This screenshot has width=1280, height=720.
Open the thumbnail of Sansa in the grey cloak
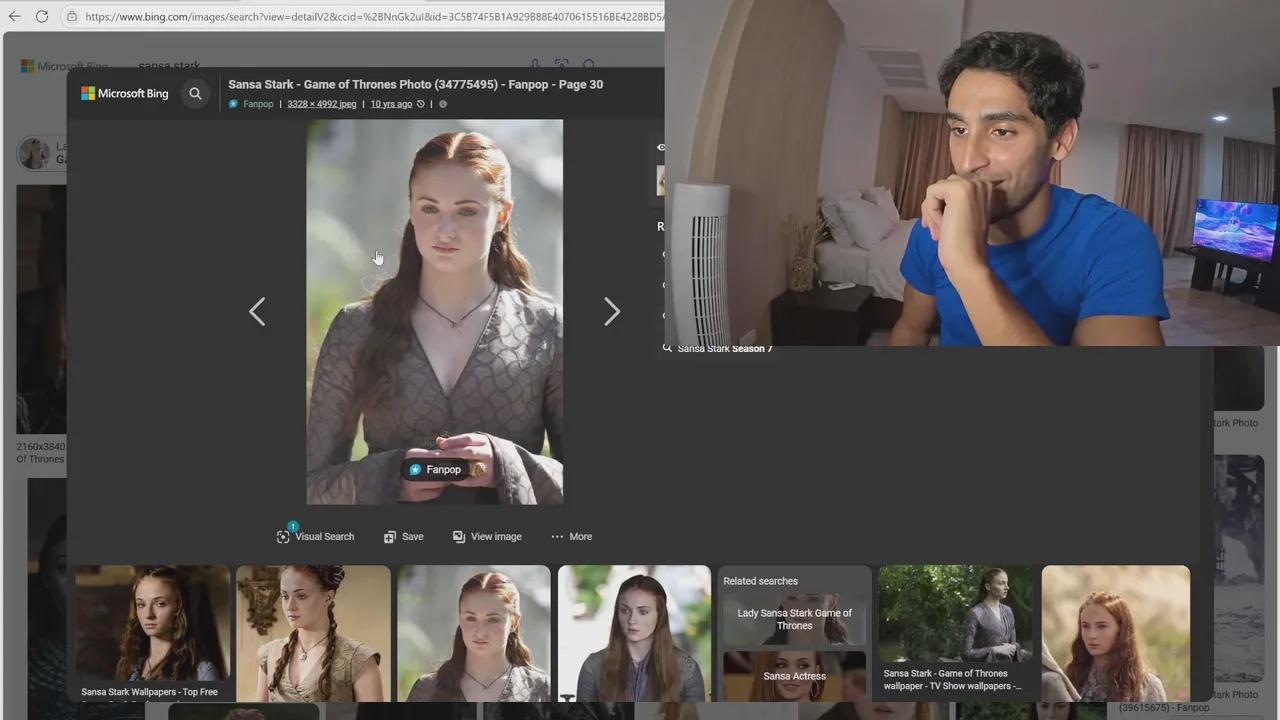634,633
